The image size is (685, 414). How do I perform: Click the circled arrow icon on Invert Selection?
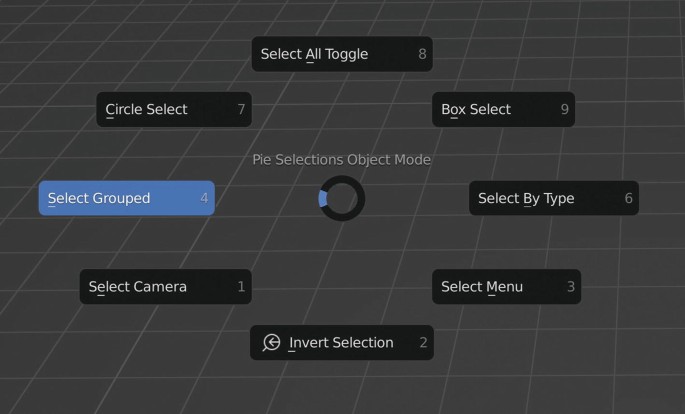[x=271, y=342]
